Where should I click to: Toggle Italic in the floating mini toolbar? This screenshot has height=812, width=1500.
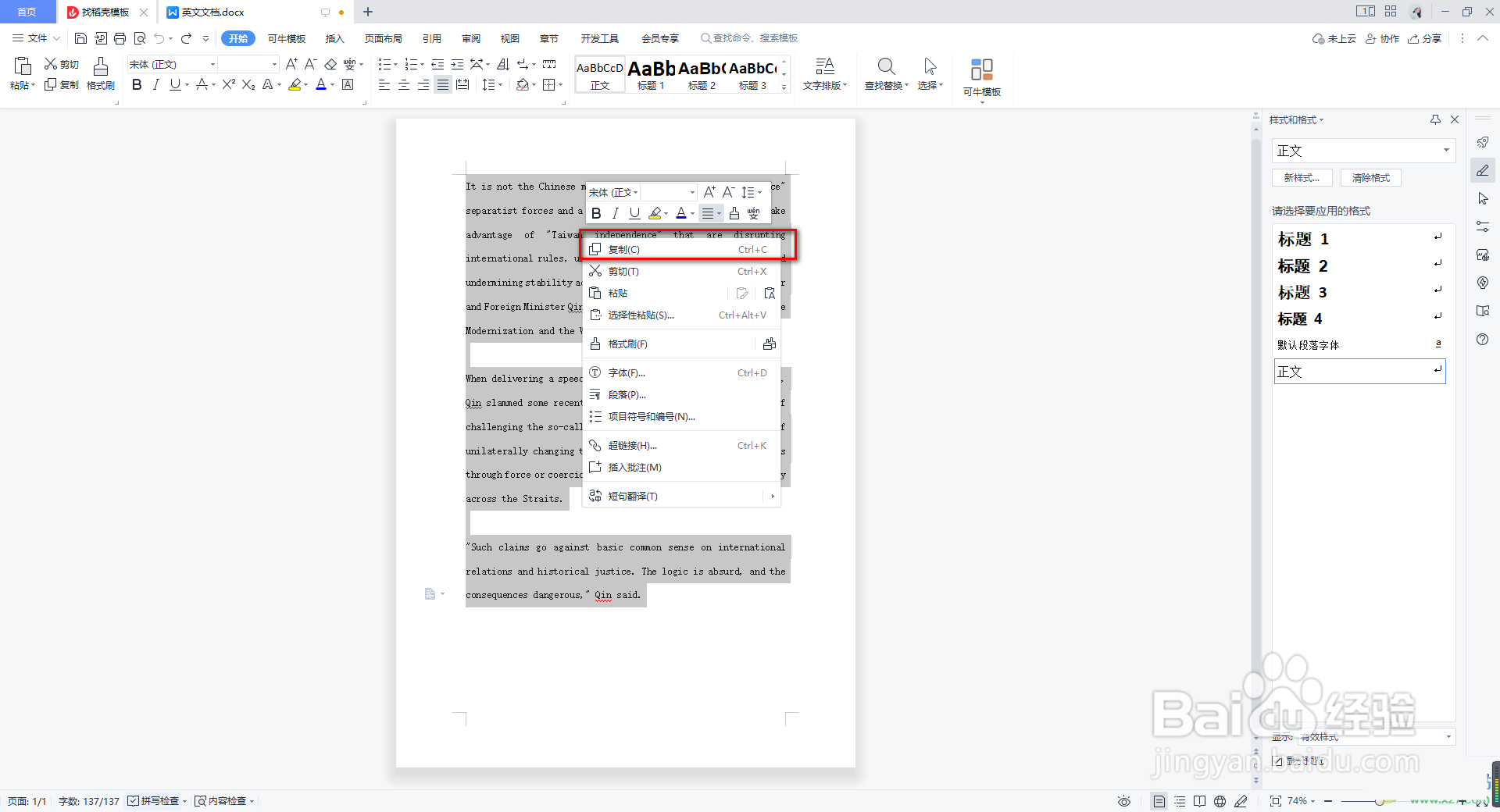(x=616, y=213)
